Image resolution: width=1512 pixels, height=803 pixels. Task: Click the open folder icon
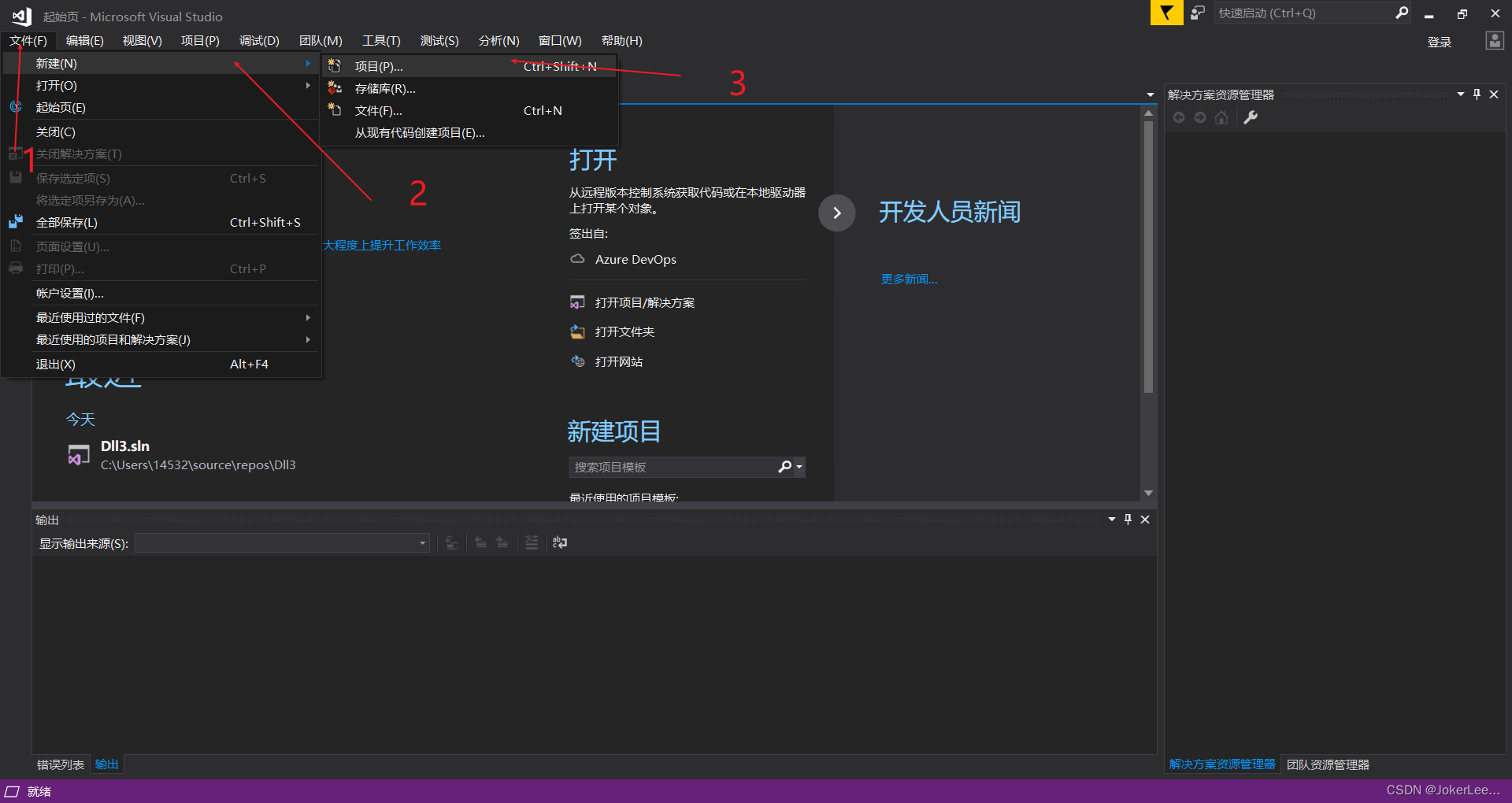[577, 331]
